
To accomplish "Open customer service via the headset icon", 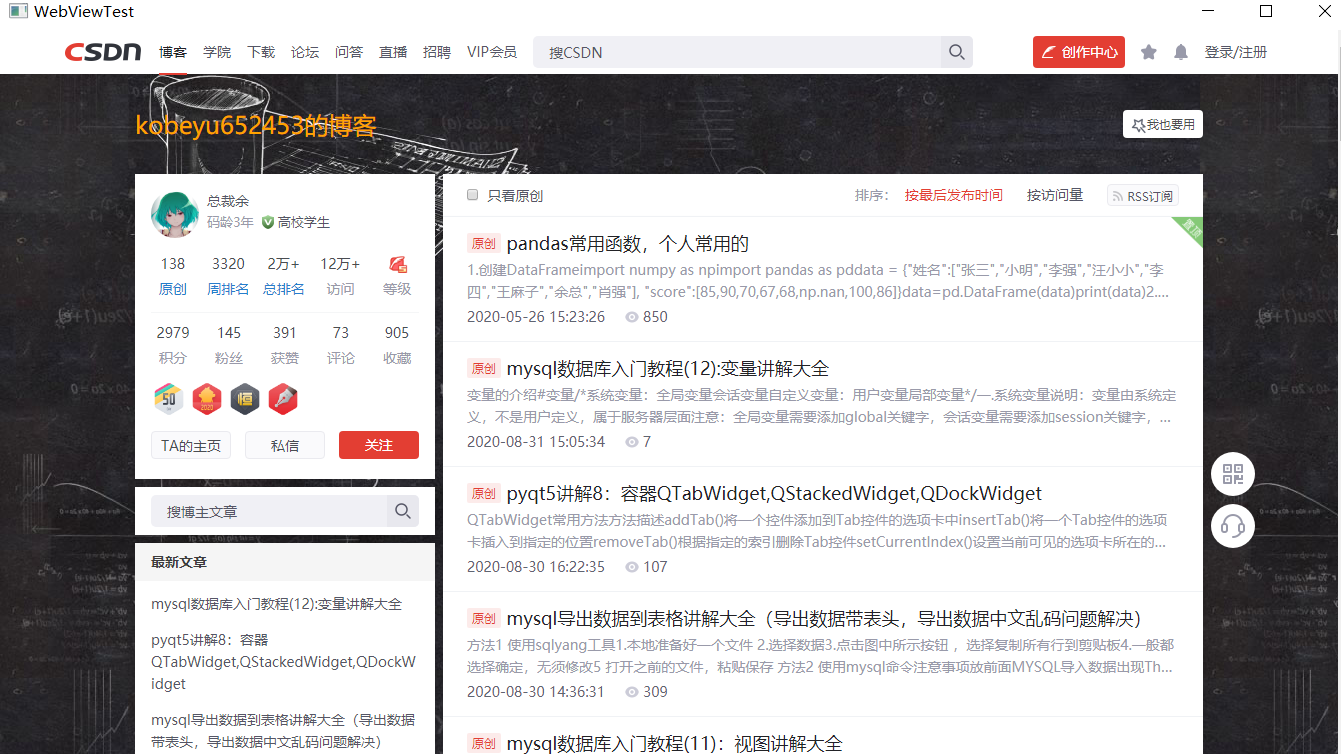I will 1232,525.
